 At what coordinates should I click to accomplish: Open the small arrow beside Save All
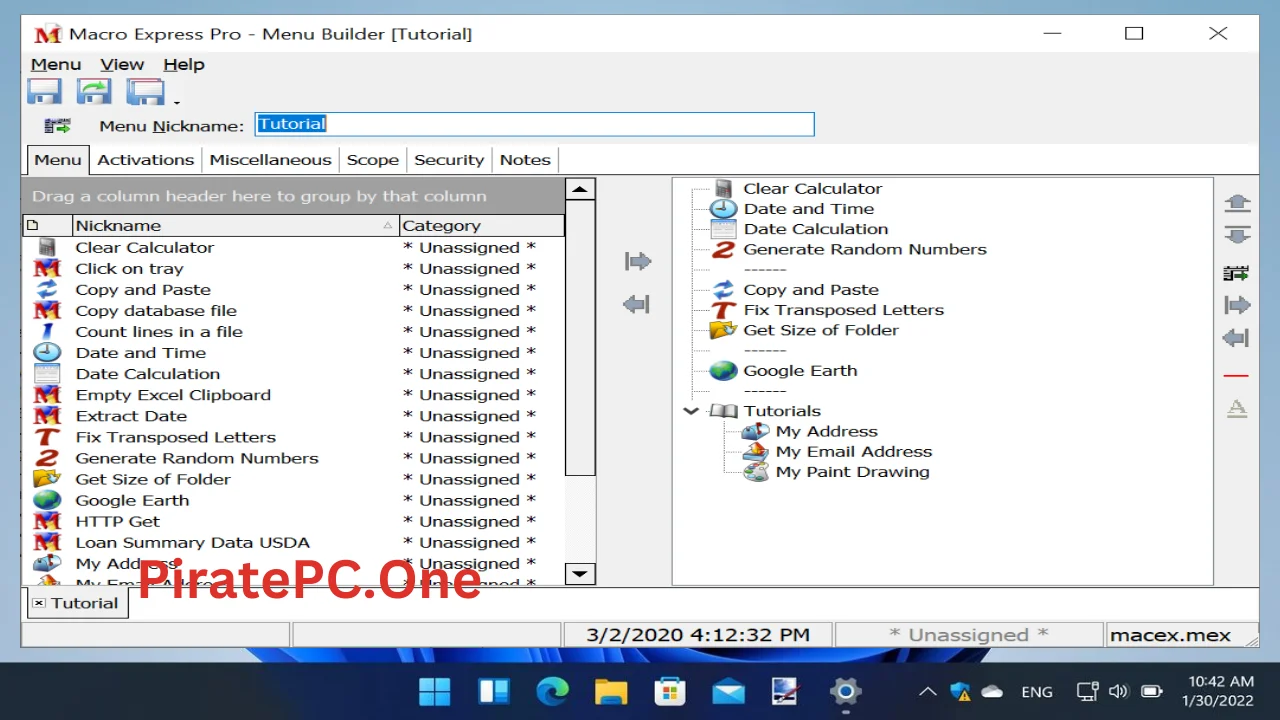point(177,101)
